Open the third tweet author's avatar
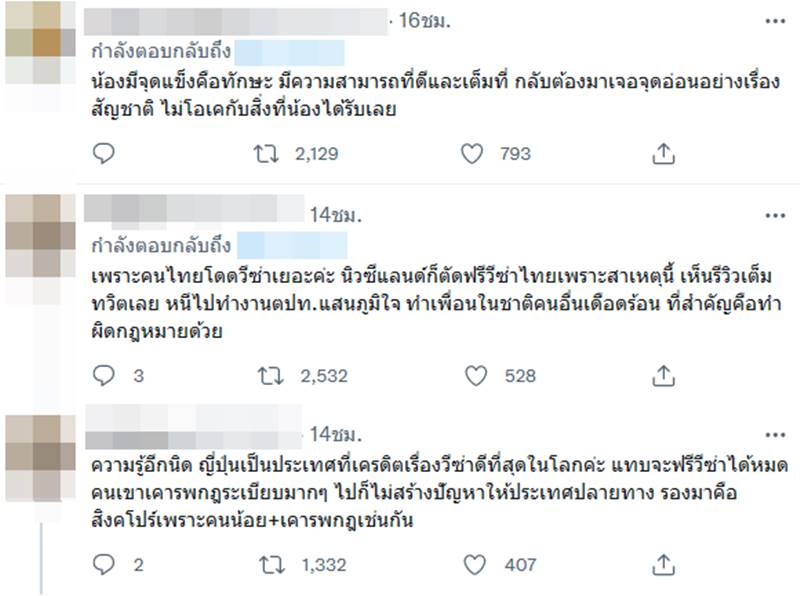The image size is (800, 596). pos(32,445)
